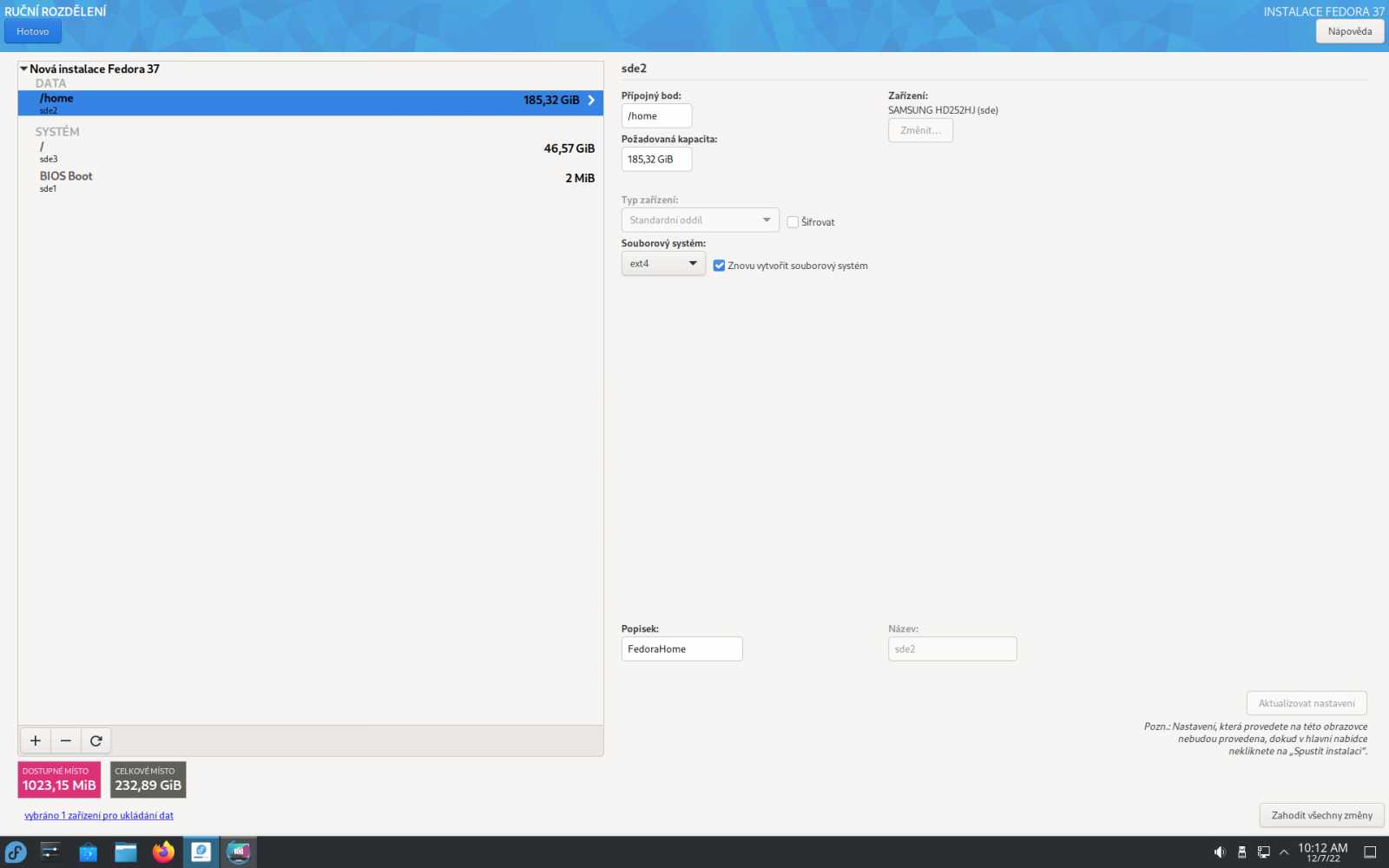Open the Fedora application launcher
The image size is (1389, 868).
16,852
